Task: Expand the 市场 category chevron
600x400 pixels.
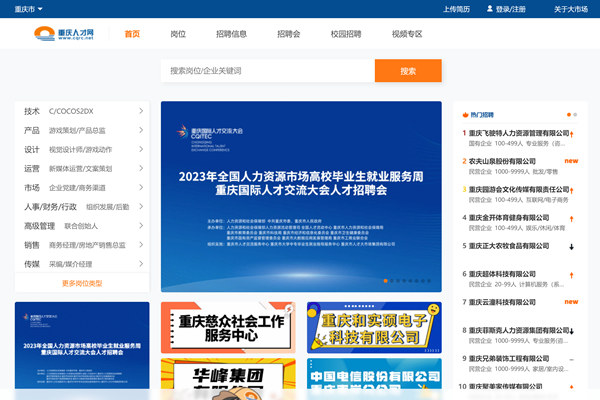Action: click(x=141, y=188)
